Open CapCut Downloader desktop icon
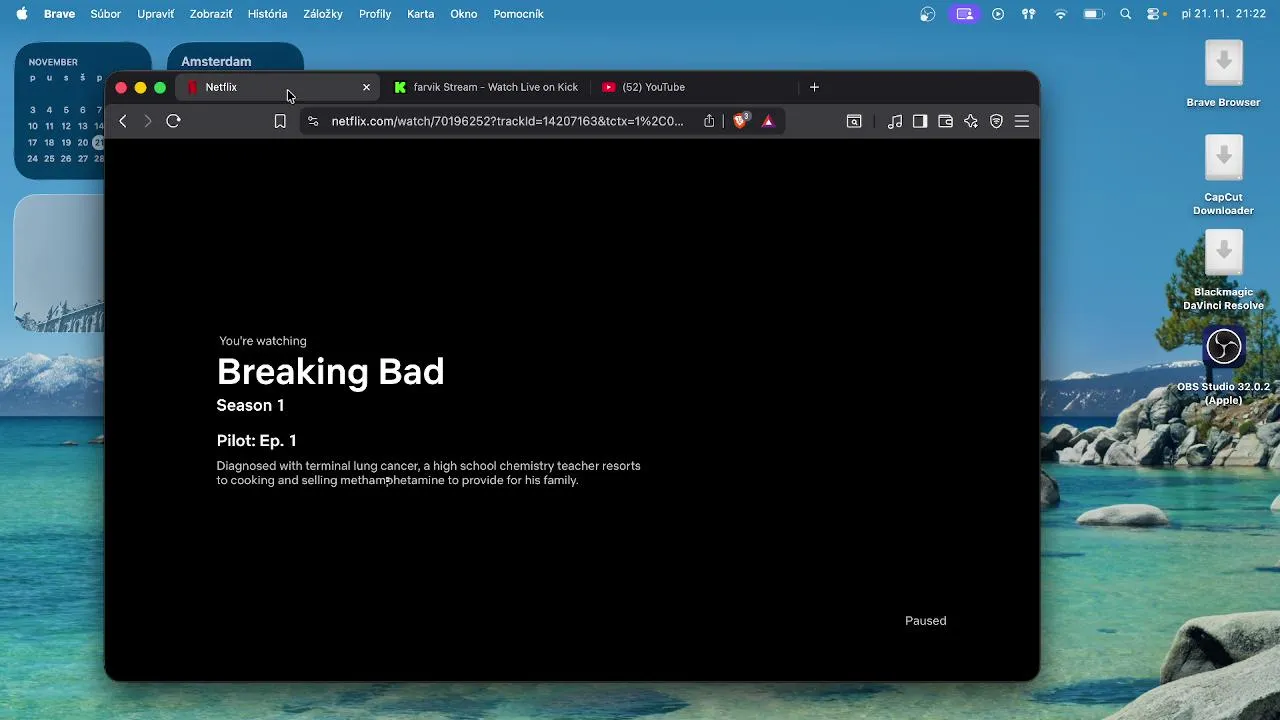1280x720 pixels. 1223,175
